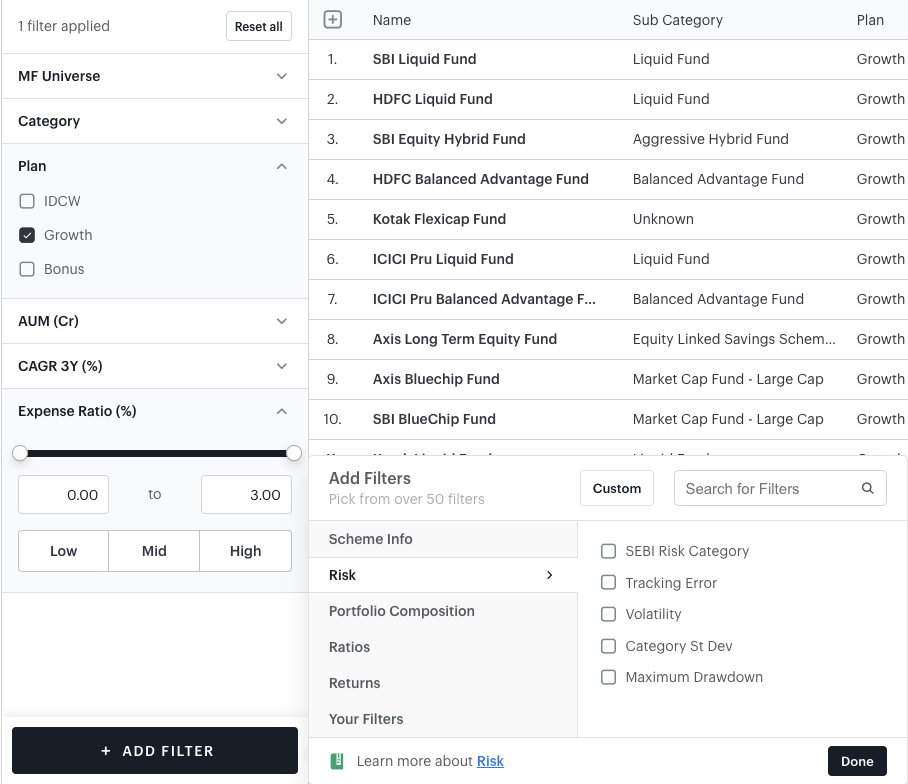The width and height of the screenshot is (908, 784).
Task: Click the Sub Category column header
Action: pyautogui.click(x=678, y=20)
